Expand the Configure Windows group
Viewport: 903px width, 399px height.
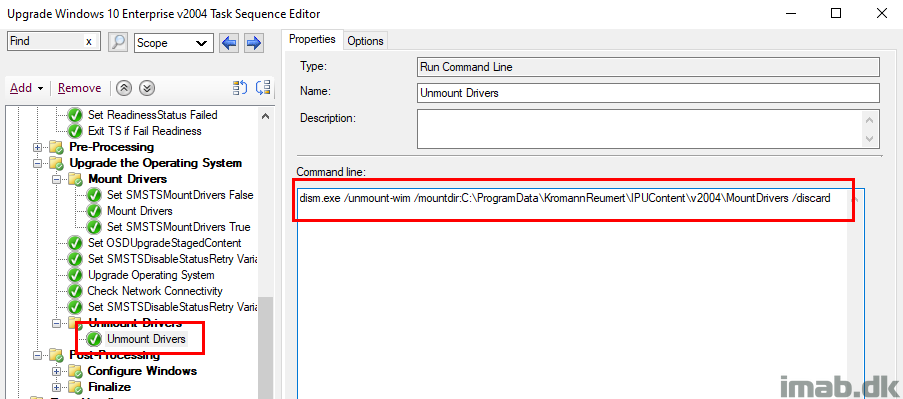pyautogui.click(x=56, y=371)
